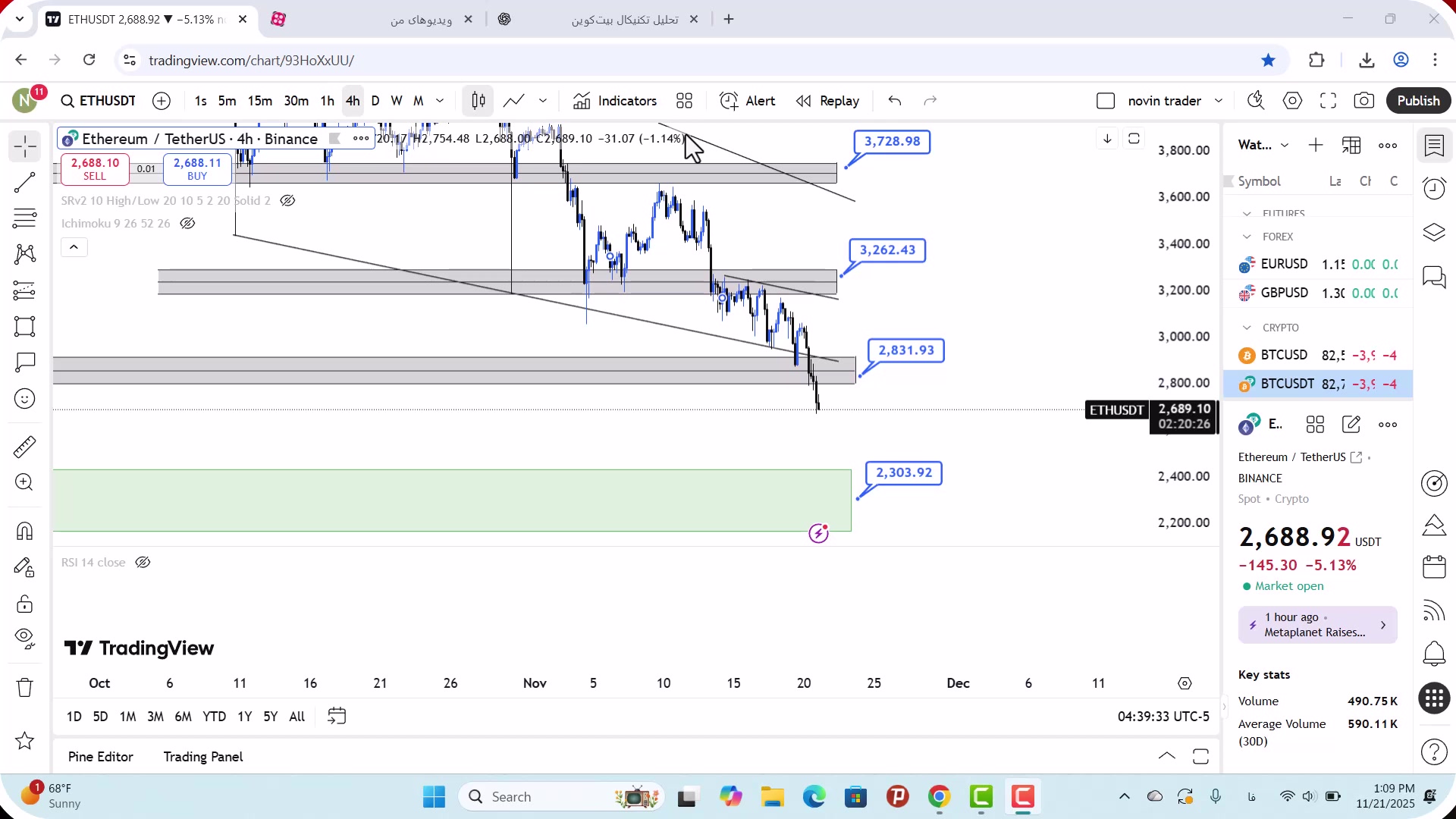Open favorites star toolbar
Image resolution: width=1456 pixels, height=819 pixels.
pyautogui.click(x=25, y=741)
